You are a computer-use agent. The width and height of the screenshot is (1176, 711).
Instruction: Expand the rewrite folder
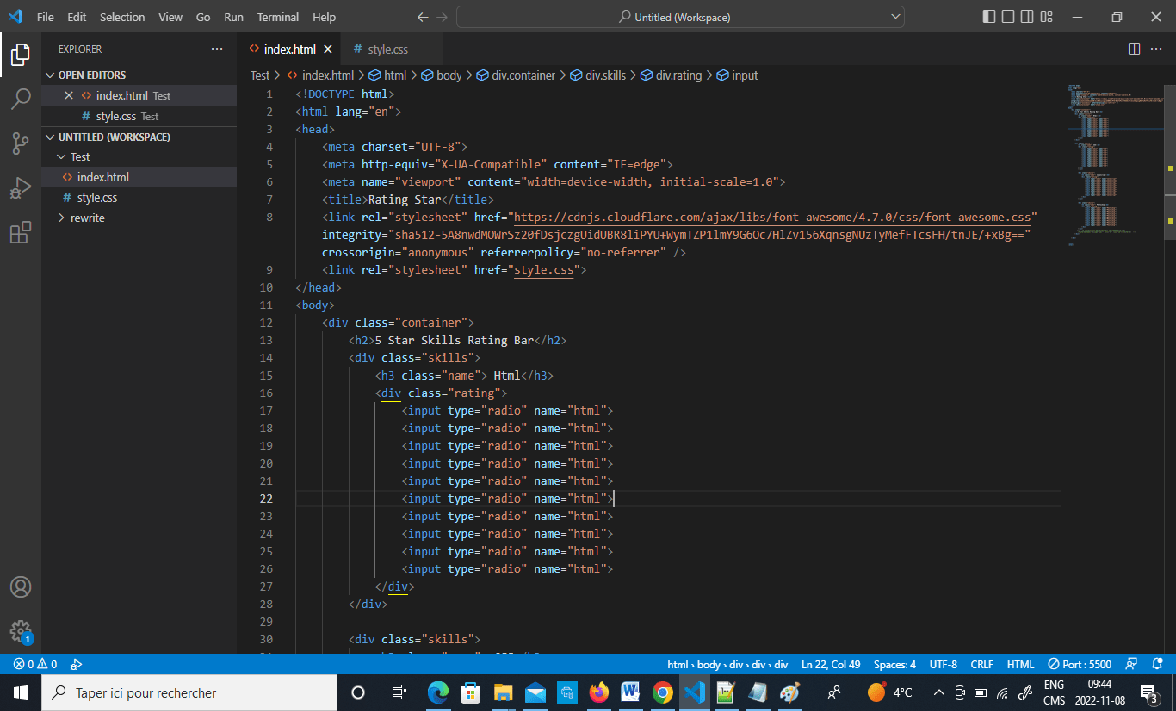coord(62,218)
